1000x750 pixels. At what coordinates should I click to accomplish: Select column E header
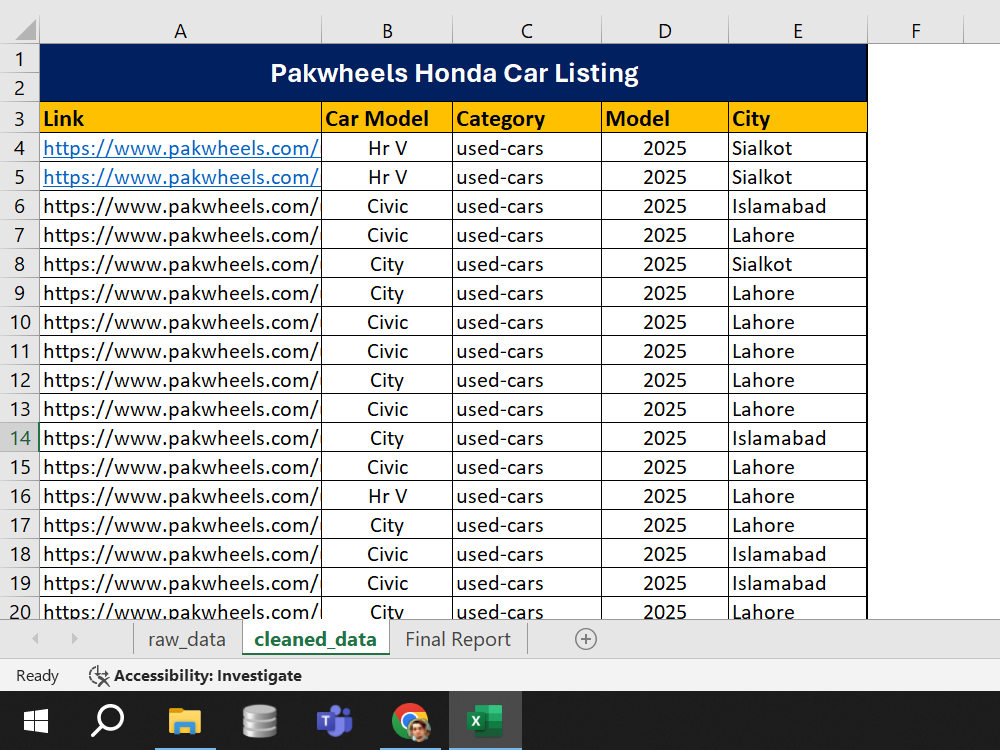(x=798, y=31)
